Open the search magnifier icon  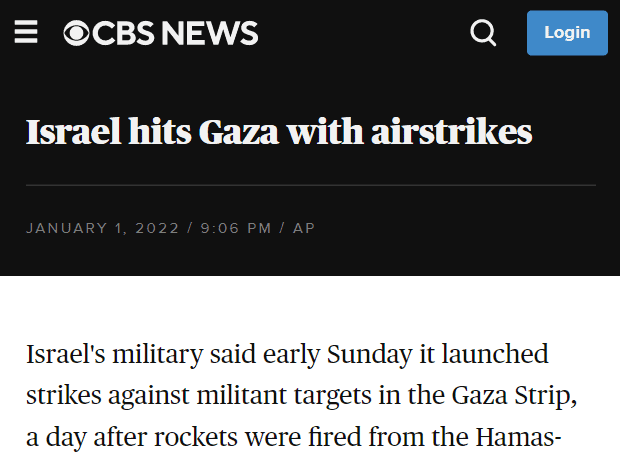(x=483, y=32)
